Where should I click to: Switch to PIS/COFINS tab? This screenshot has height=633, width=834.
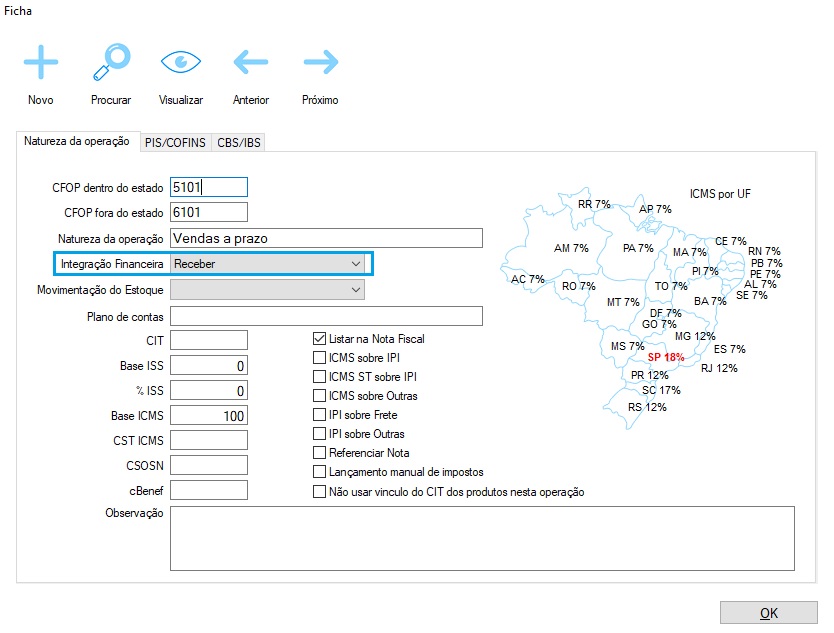click(x=175, y=143)
